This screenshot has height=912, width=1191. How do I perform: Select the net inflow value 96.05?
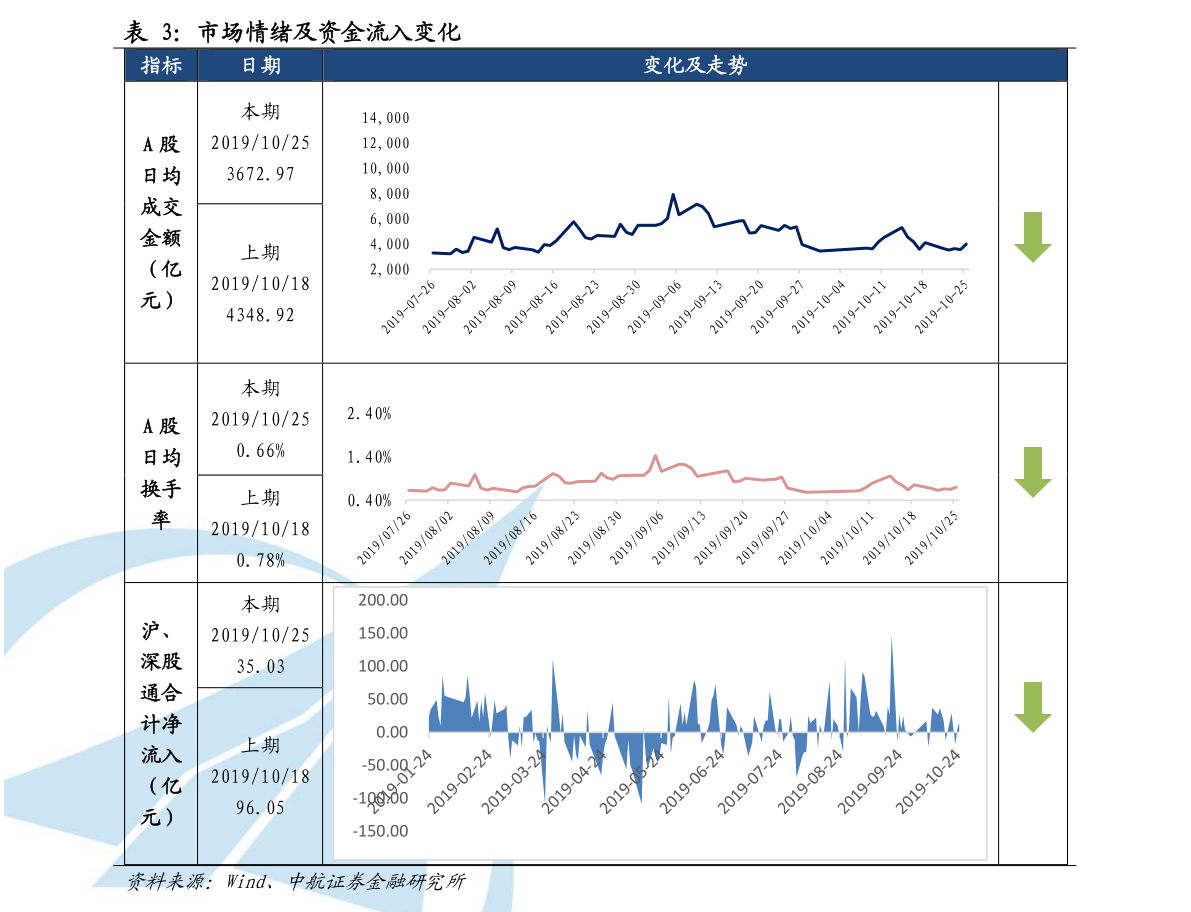pos(261,807)
